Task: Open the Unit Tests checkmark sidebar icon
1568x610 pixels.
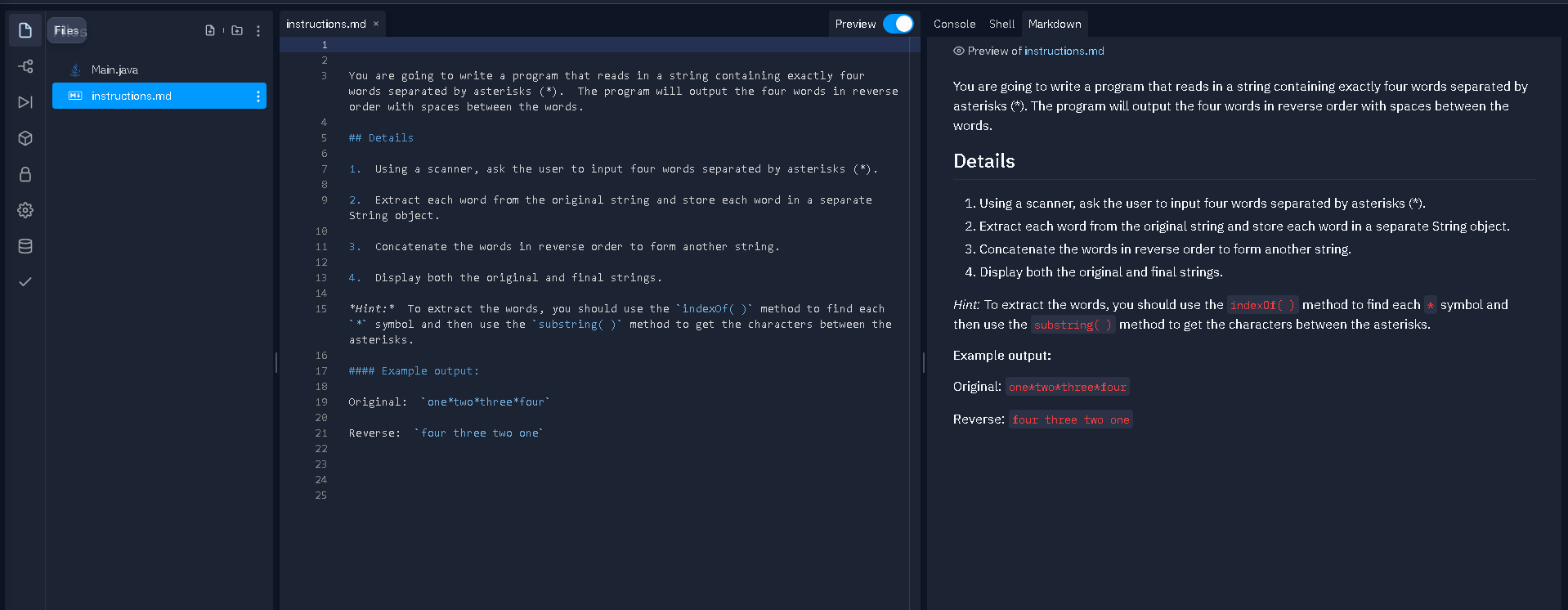Action: (x=25, y=281)
